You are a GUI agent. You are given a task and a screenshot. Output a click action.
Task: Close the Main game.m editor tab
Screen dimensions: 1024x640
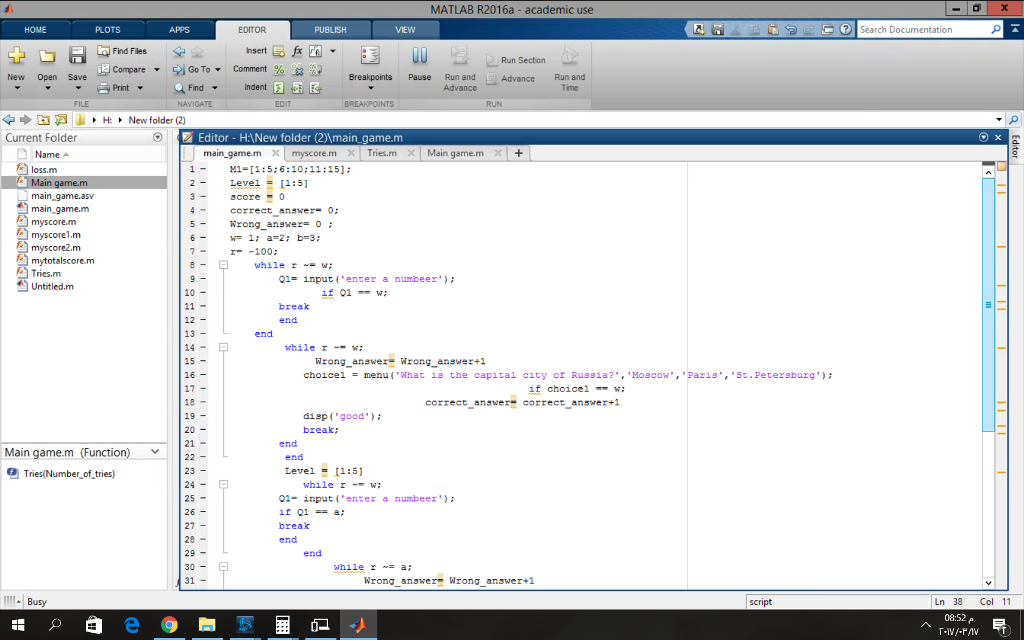point(498,153)
